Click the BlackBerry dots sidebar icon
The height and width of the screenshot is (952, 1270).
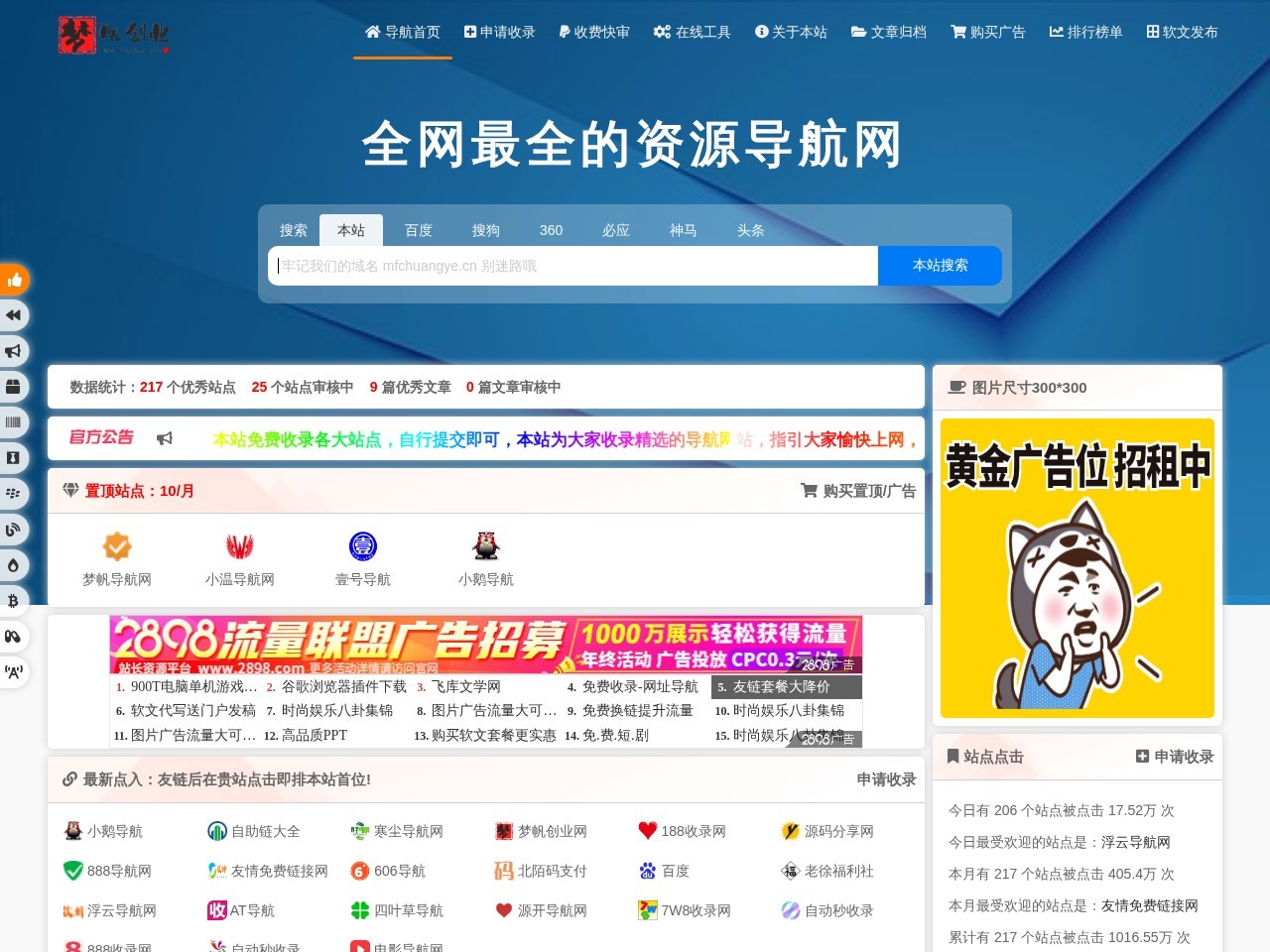click(x=14, y=494)
